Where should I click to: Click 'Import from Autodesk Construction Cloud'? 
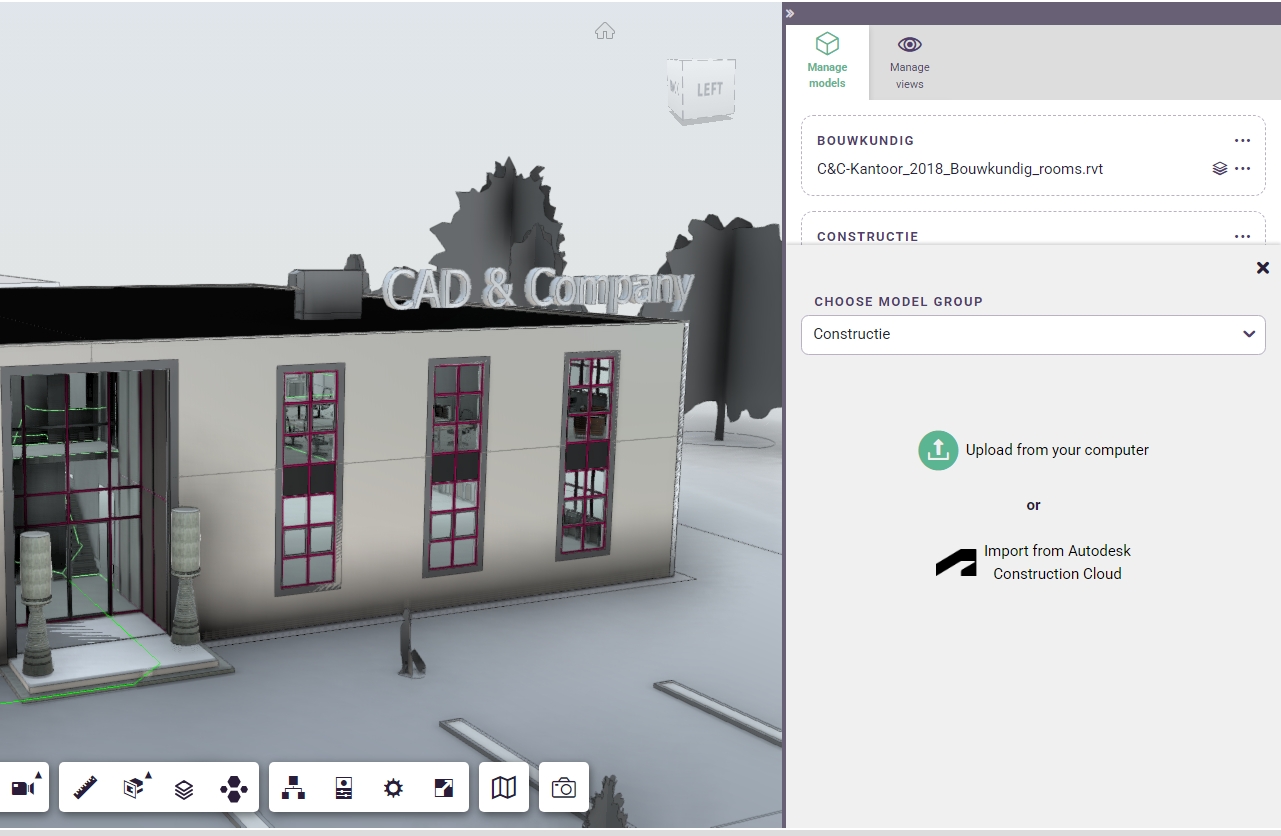[x=1057, y=562]
